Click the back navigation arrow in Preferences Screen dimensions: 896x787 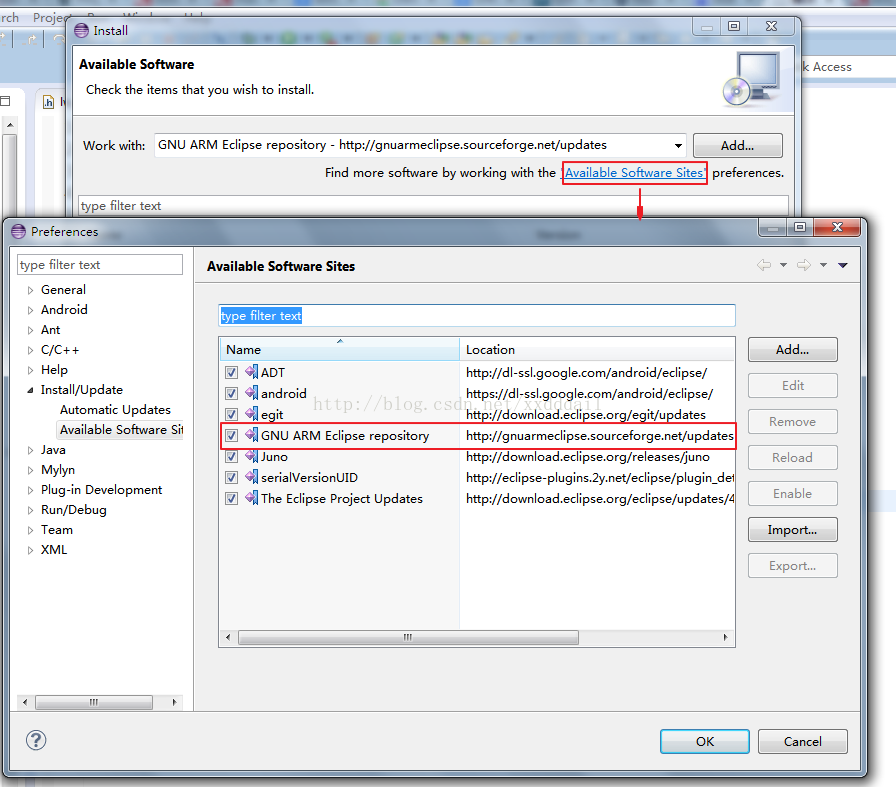click(x=764, y=265)
